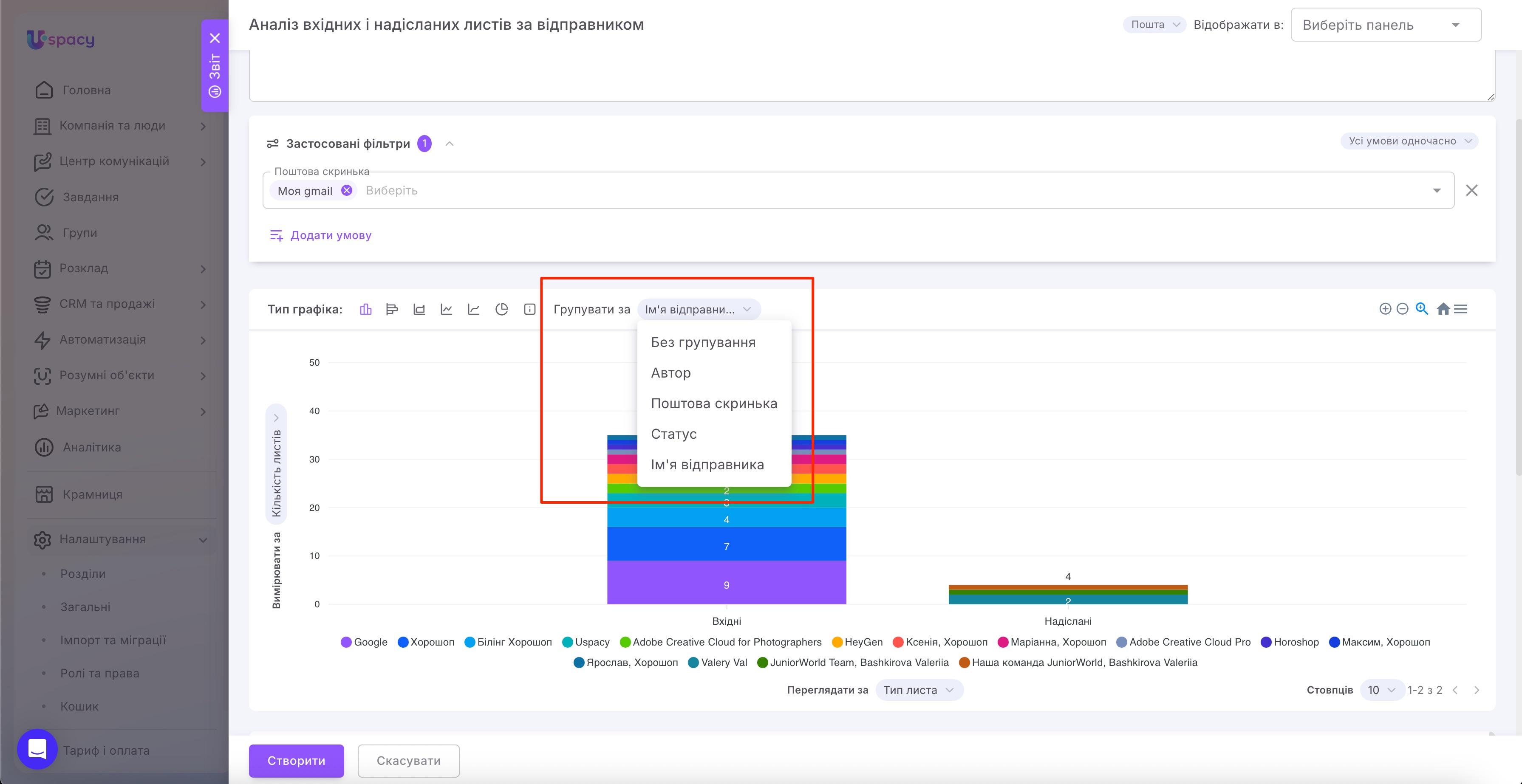Click the Поштова скринька filter input field
Viewport: 1522px width, 784px height.
(x=858, y=190)
